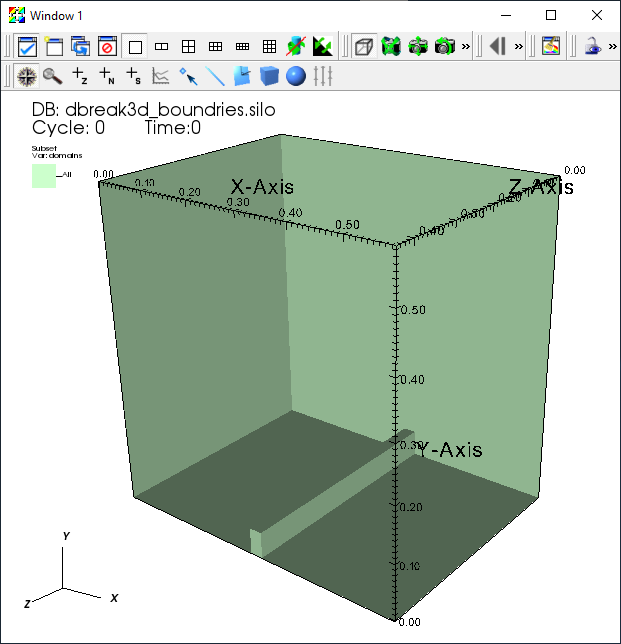The image size is (621, 644).
Task: Invert the background and foreground colors
Action: click(x=323, y=46)
